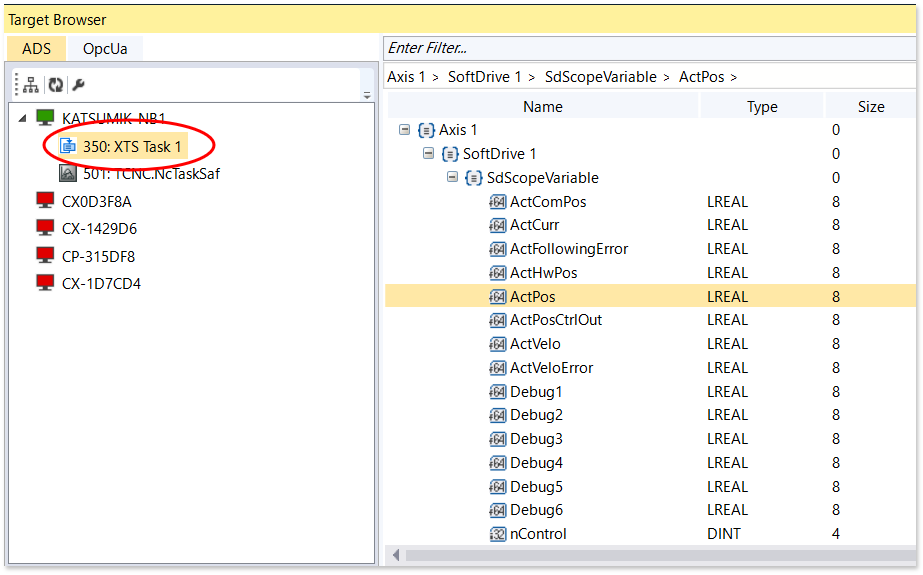The width and height of the screenshot is (923, 575).
Task: Click red computer icon of CX0D3F8A
Action: point(45,200)
